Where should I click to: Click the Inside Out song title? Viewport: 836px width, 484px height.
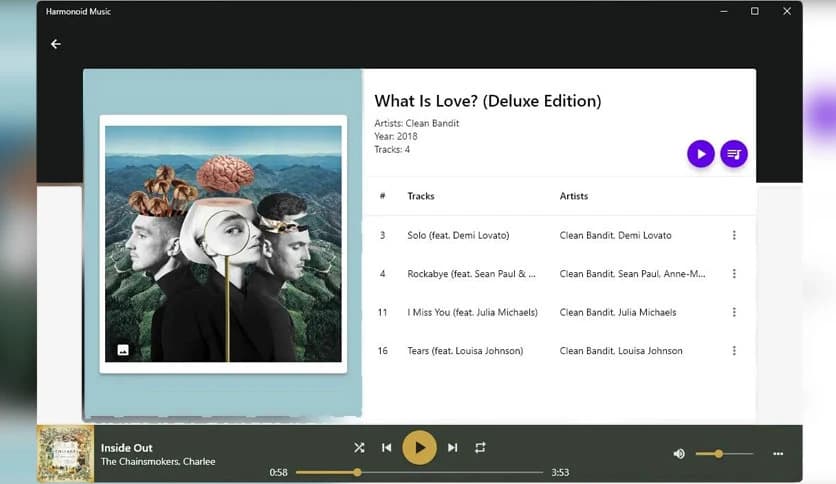(126, 448)
